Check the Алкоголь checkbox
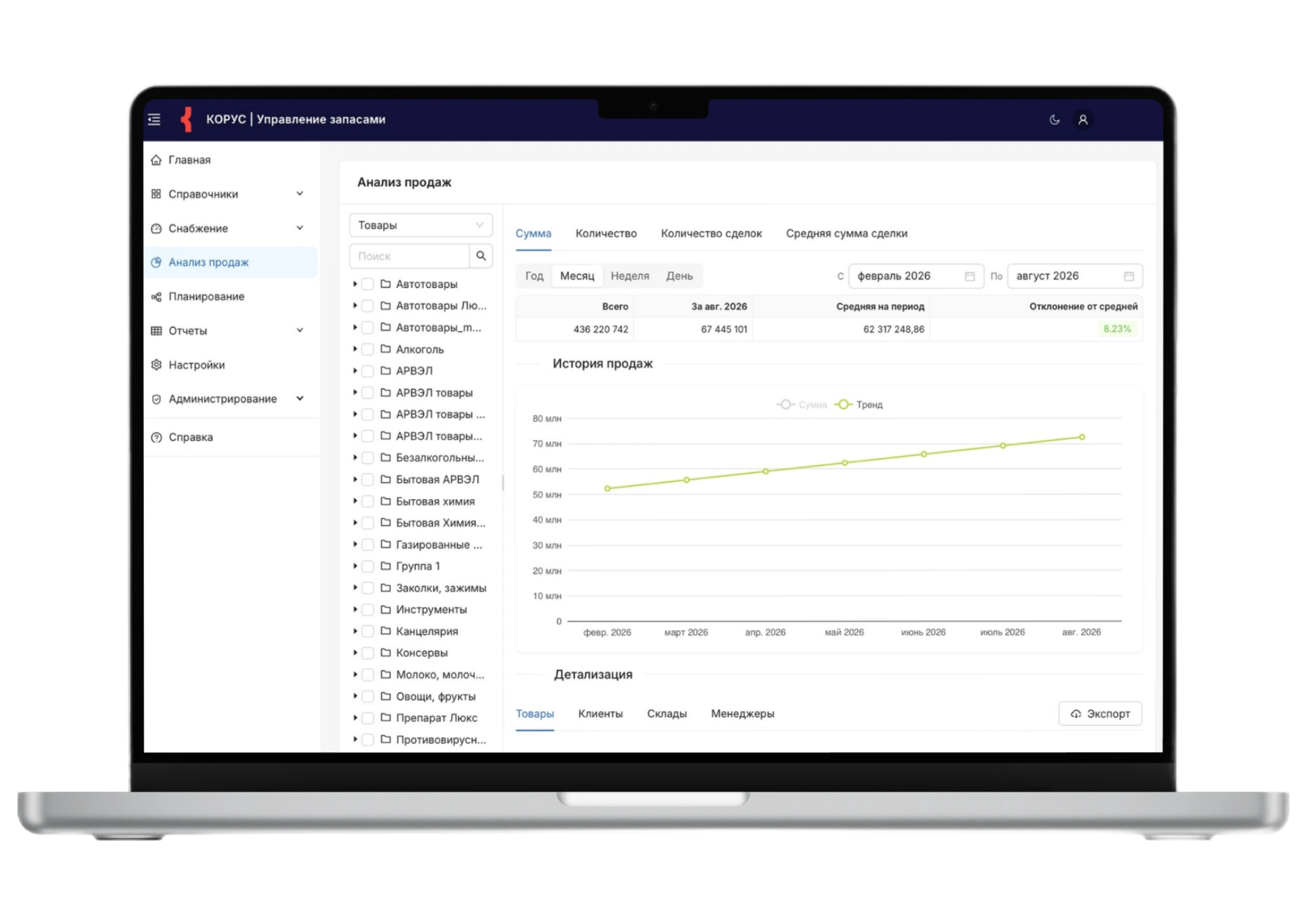Viewport: 1307px width, 924px height. tap(368, 350)
